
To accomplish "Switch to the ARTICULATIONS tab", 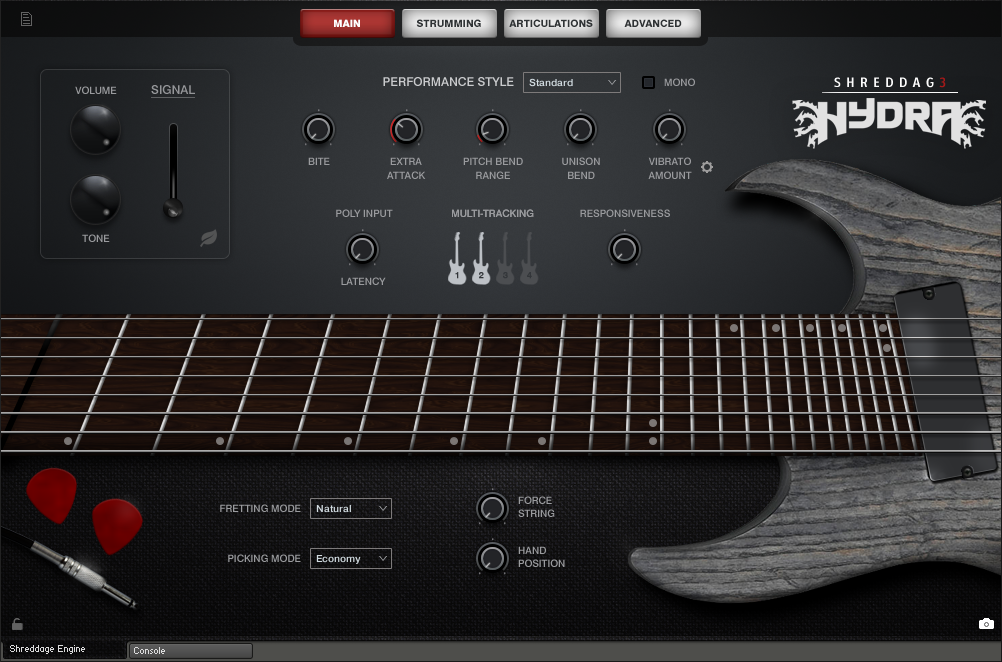I will [x=551, y=22].
